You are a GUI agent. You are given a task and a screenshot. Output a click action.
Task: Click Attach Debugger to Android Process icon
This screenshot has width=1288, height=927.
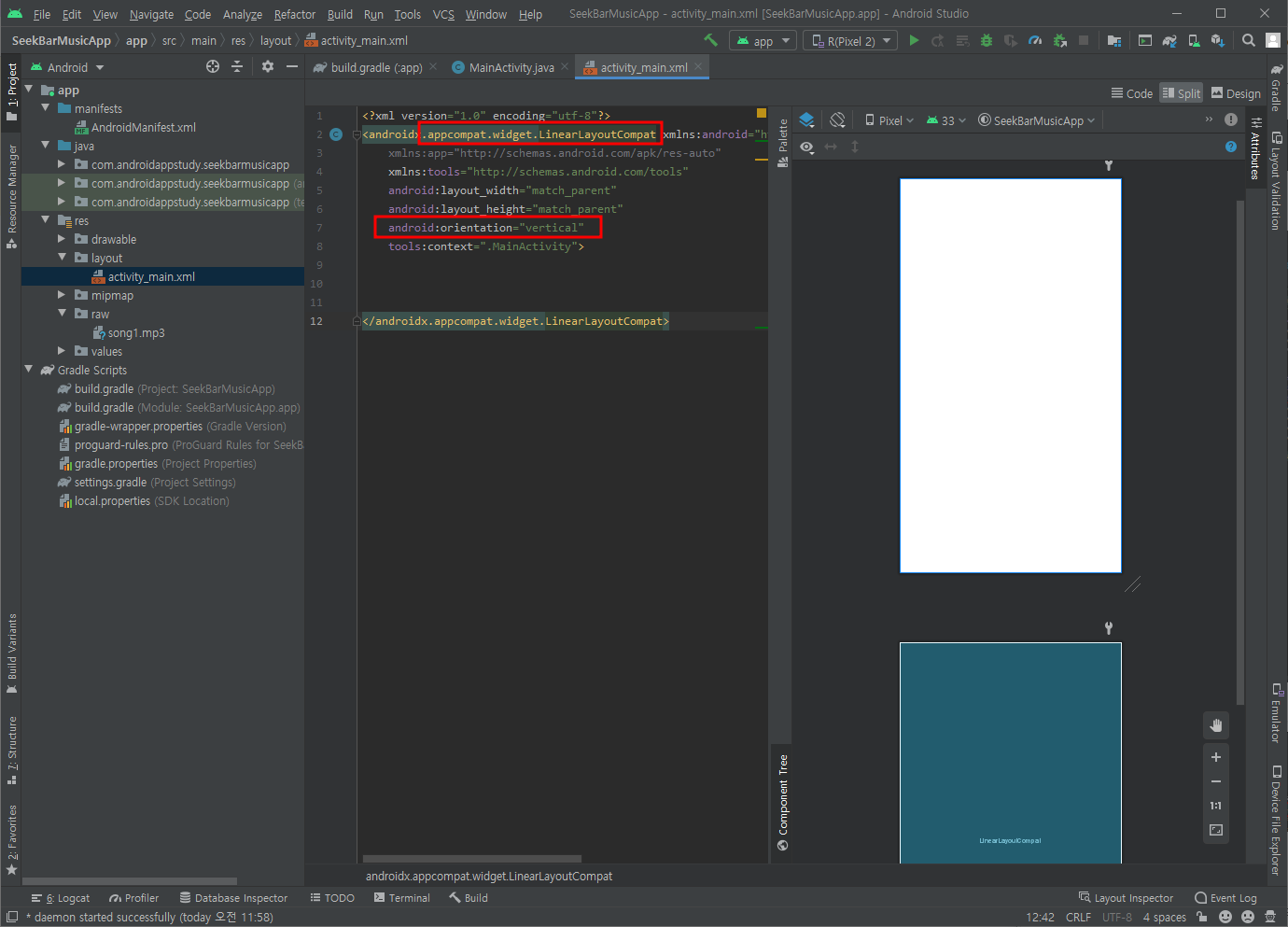coord(1059,40)
